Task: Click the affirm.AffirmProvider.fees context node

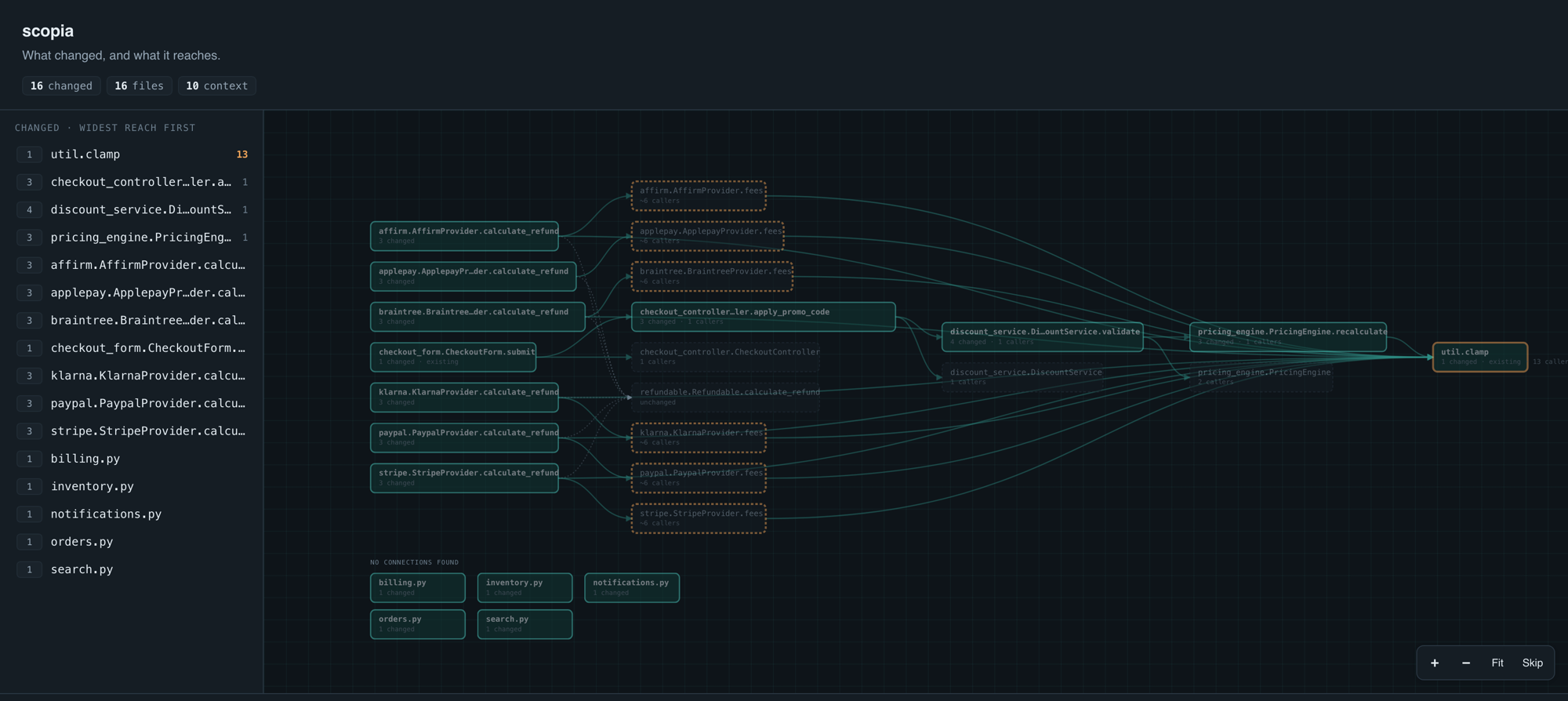Action: pos(699,195)
